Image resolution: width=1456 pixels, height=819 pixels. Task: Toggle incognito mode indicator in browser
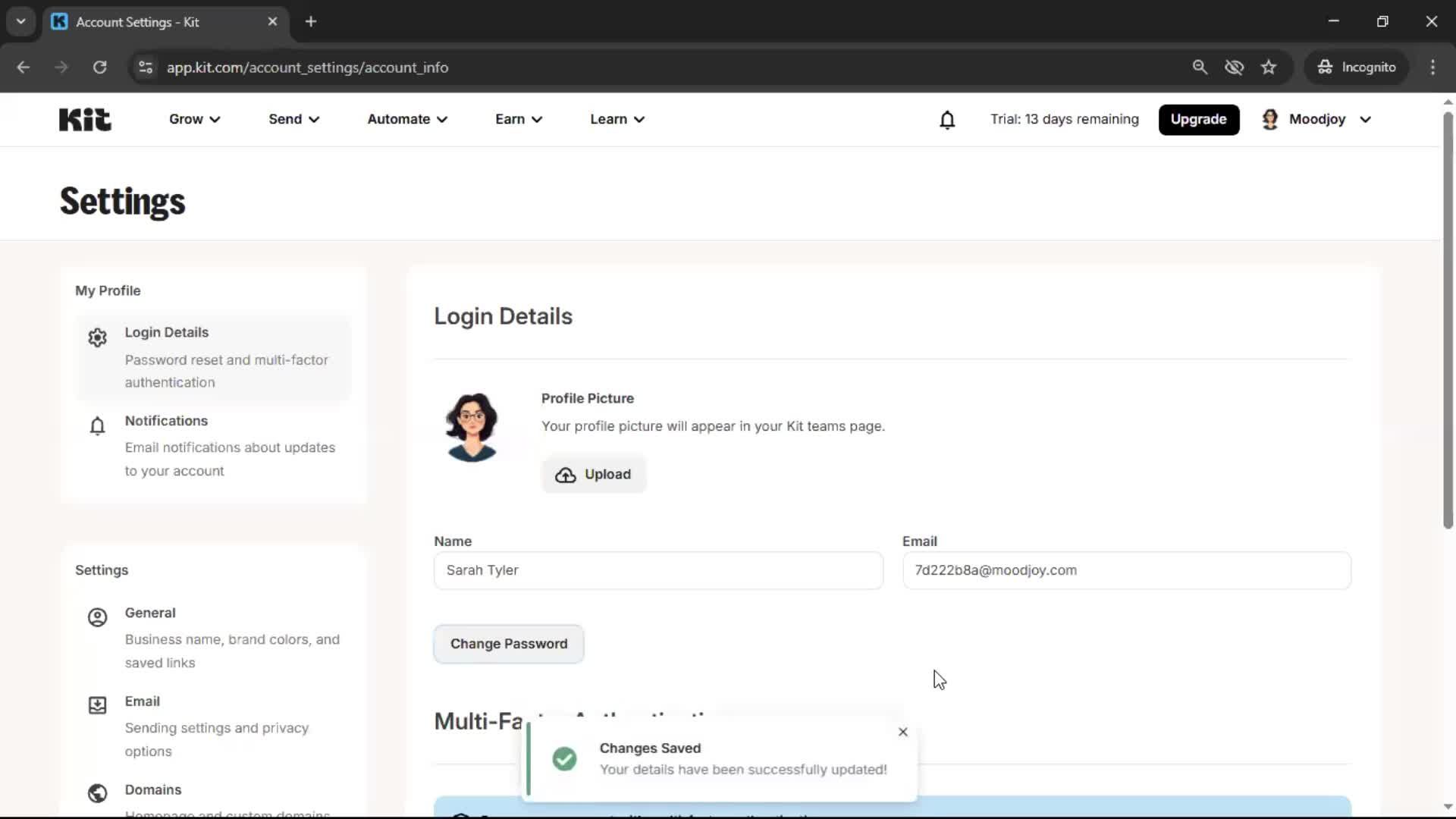pyautogui.click(x=1357, y=67)
